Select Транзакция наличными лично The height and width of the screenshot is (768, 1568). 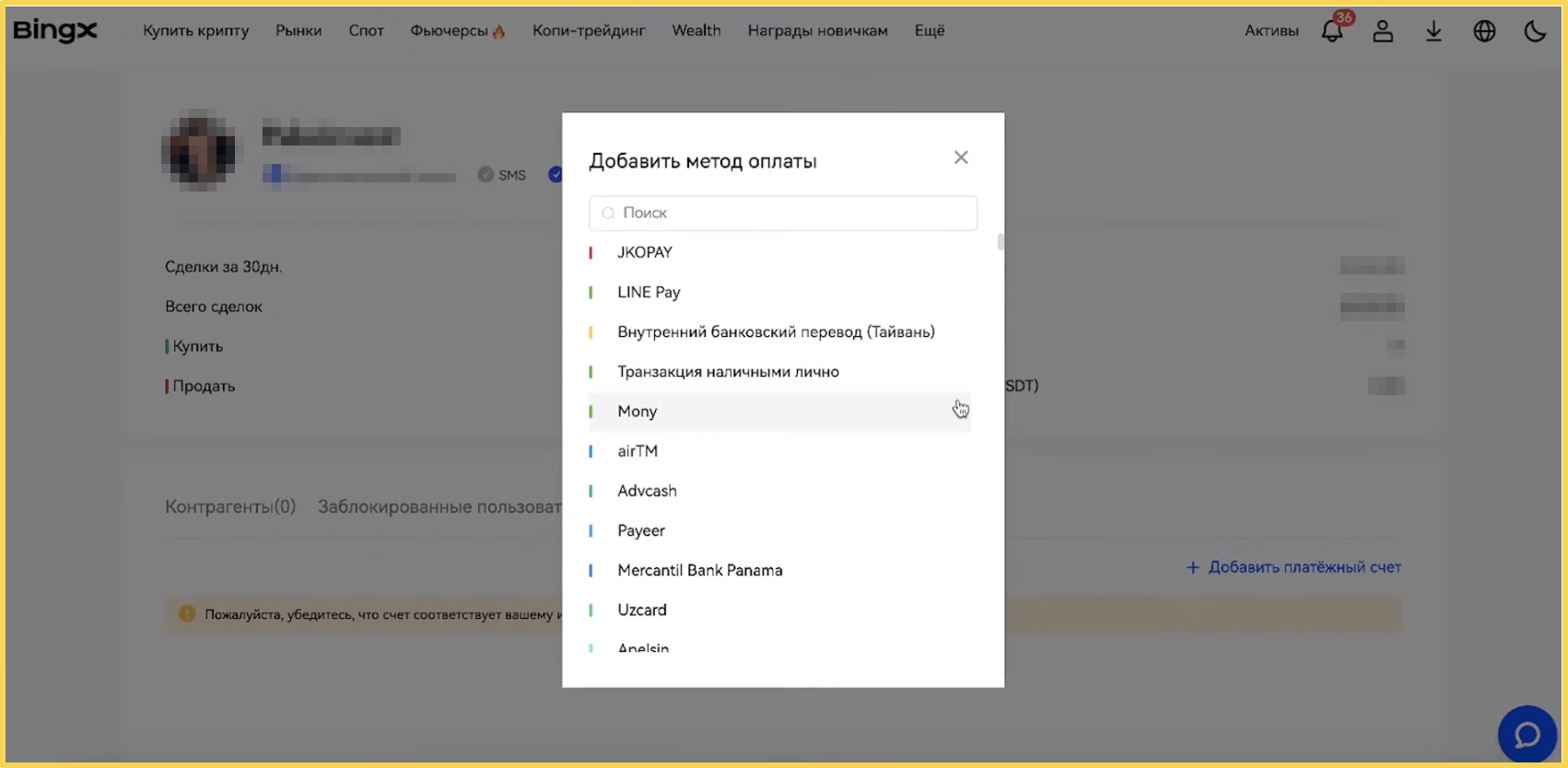point(779,371)
